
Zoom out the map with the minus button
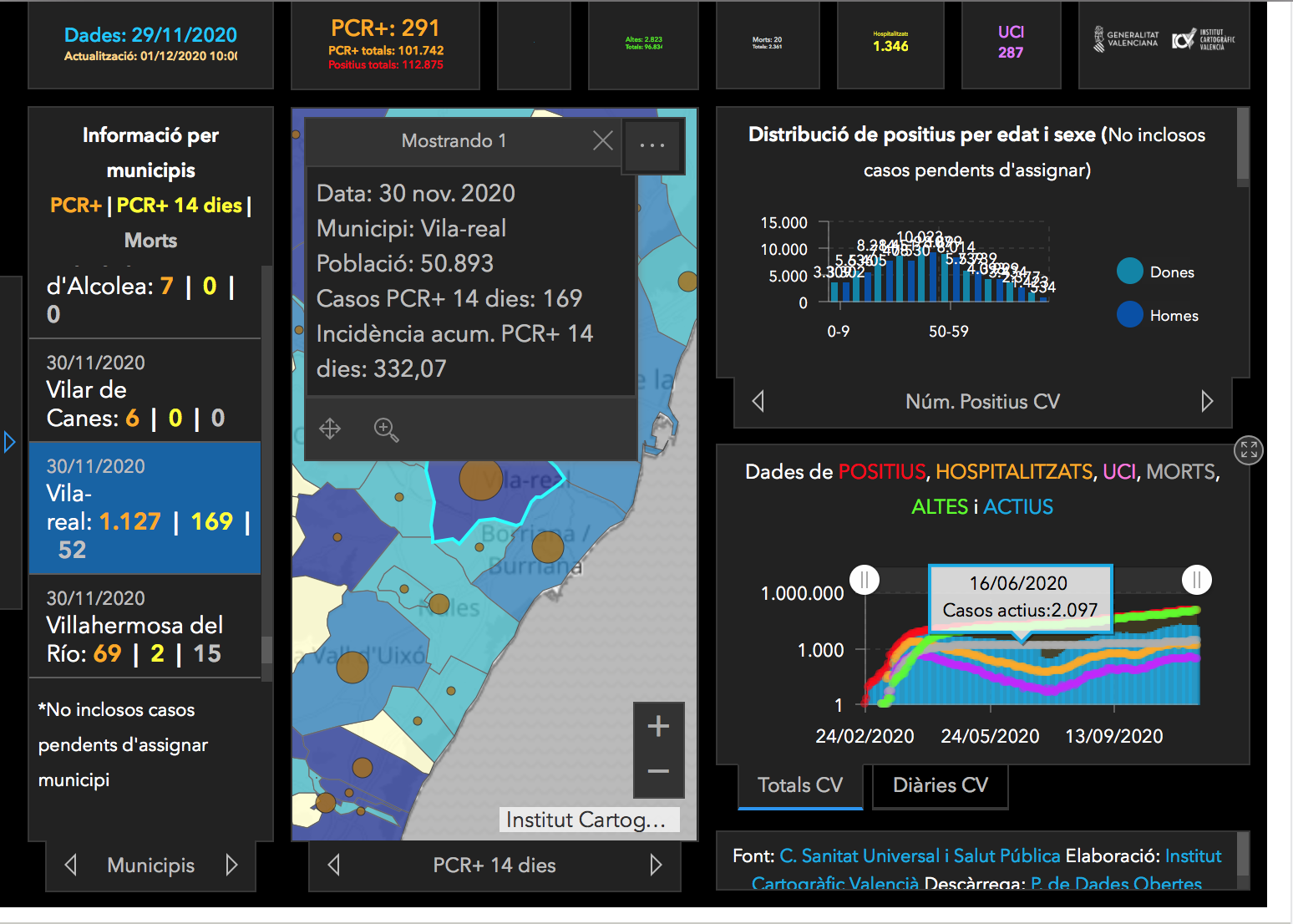click(658, 771)
